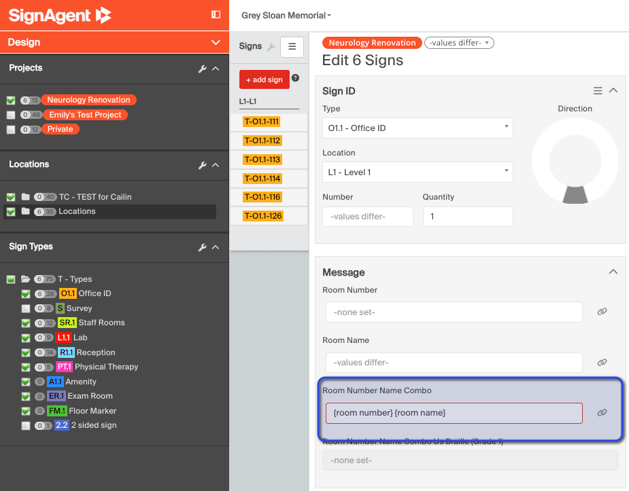Open the Type dropdown showing O1.1 - Office ID
The width and height of the screenshot is (629, 491).
coord(418,128)
